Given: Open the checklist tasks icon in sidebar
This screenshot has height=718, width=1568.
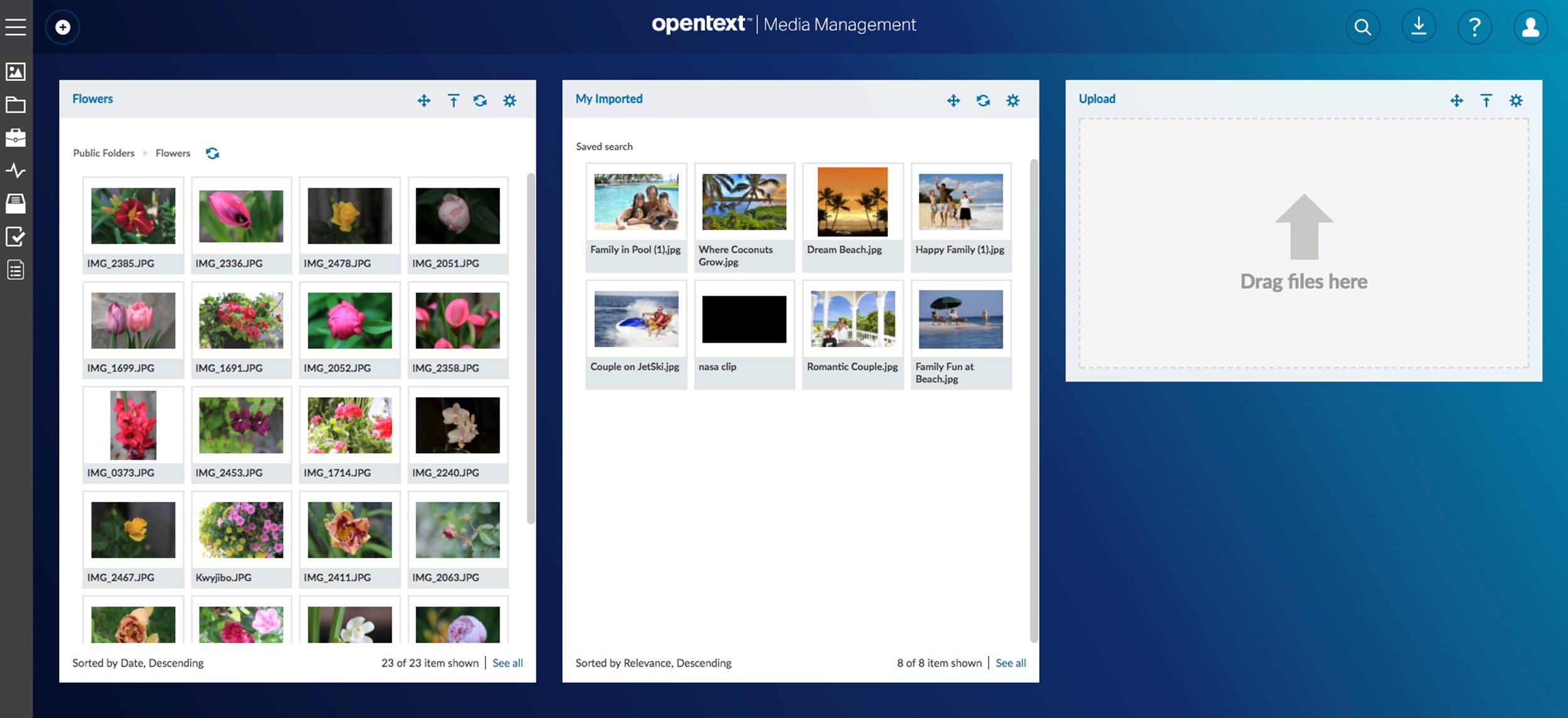Looking at the screenshot, I should coord(16,237).
